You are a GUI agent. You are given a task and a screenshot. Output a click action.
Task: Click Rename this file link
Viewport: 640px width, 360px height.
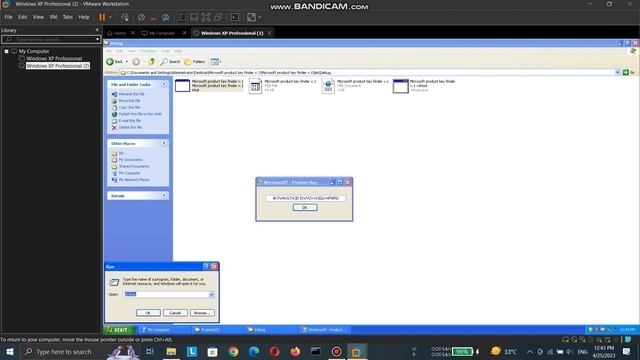pyautogui.click(x=131, y=94)
